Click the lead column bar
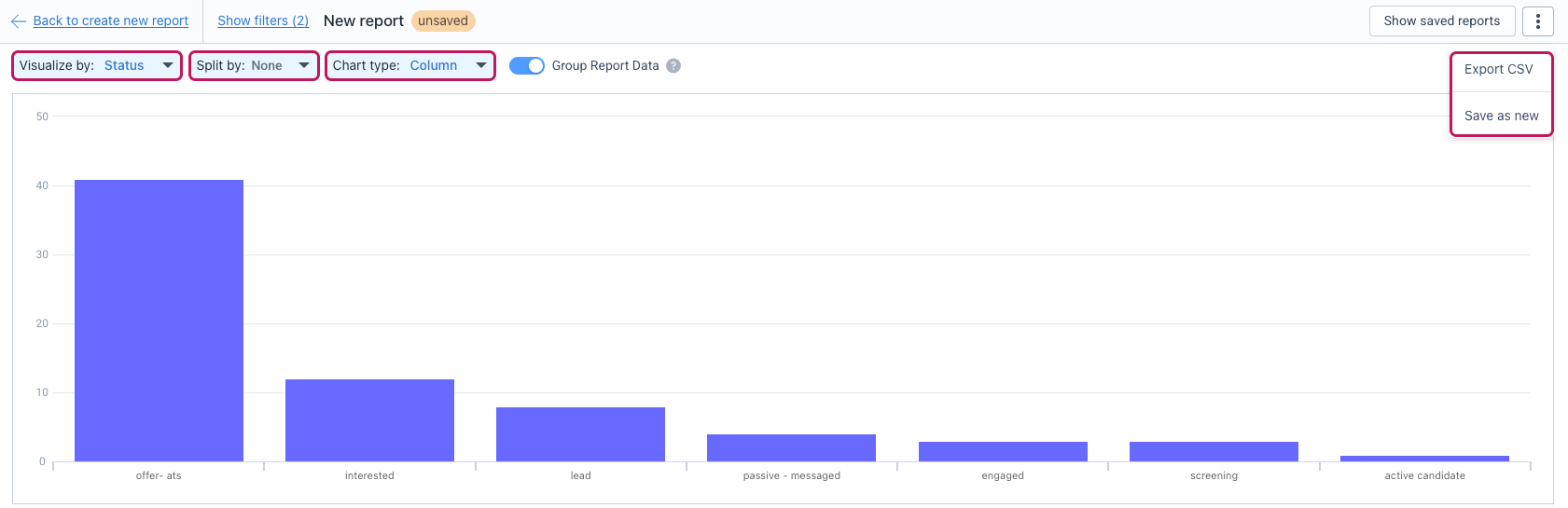The height and width of the screenshot is (508, 1568). pos(581,434)
